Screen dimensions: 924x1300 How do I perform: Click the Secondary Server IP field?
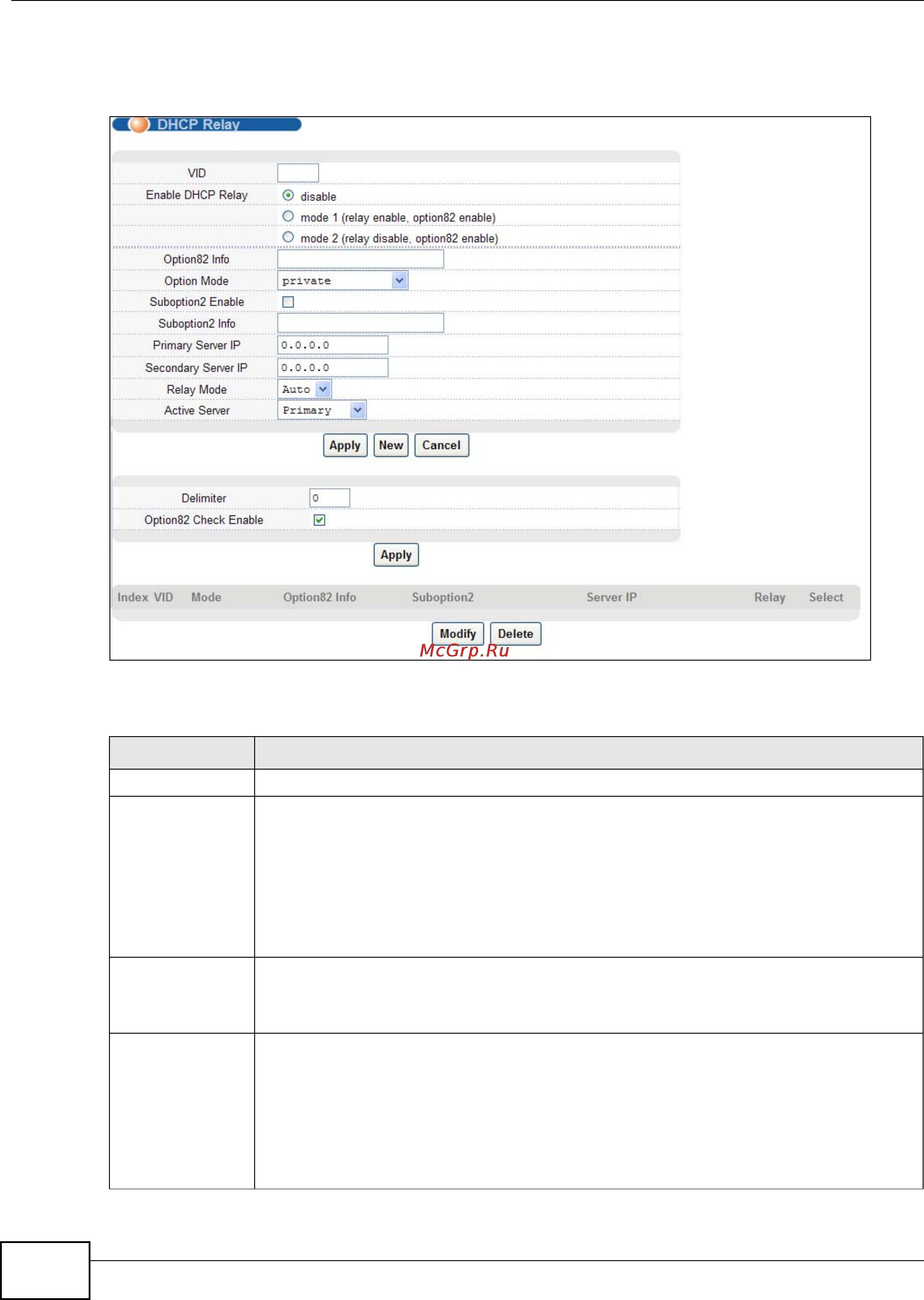332,367
